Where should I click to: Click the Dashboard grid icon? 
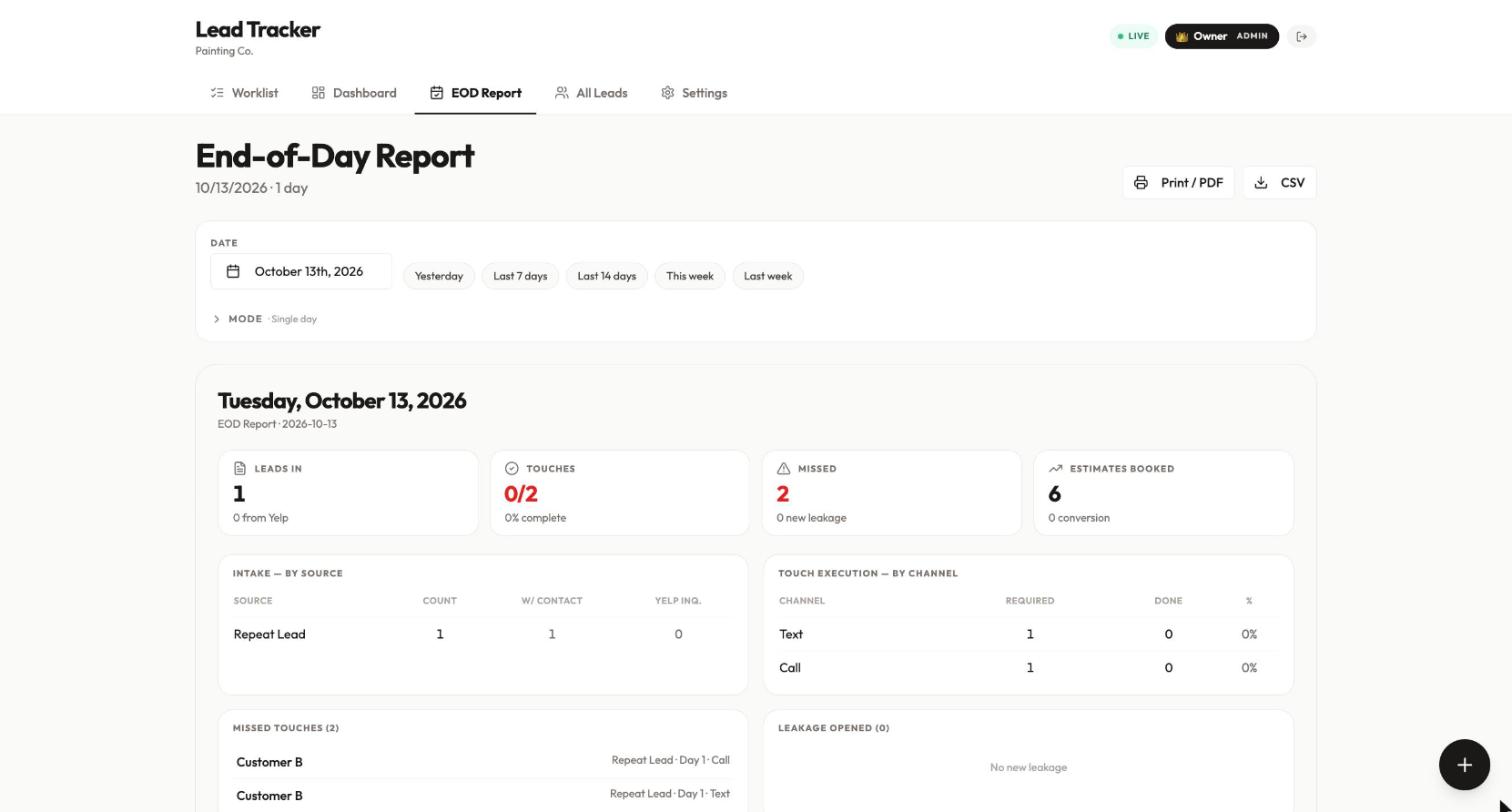tap(318, 93)
